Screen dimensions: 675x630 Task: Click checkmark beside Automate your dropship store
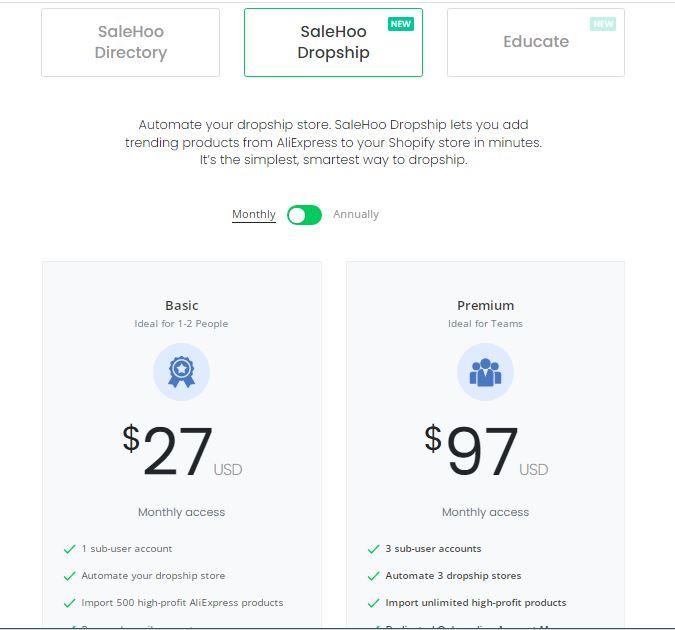[x=70, y=576]
